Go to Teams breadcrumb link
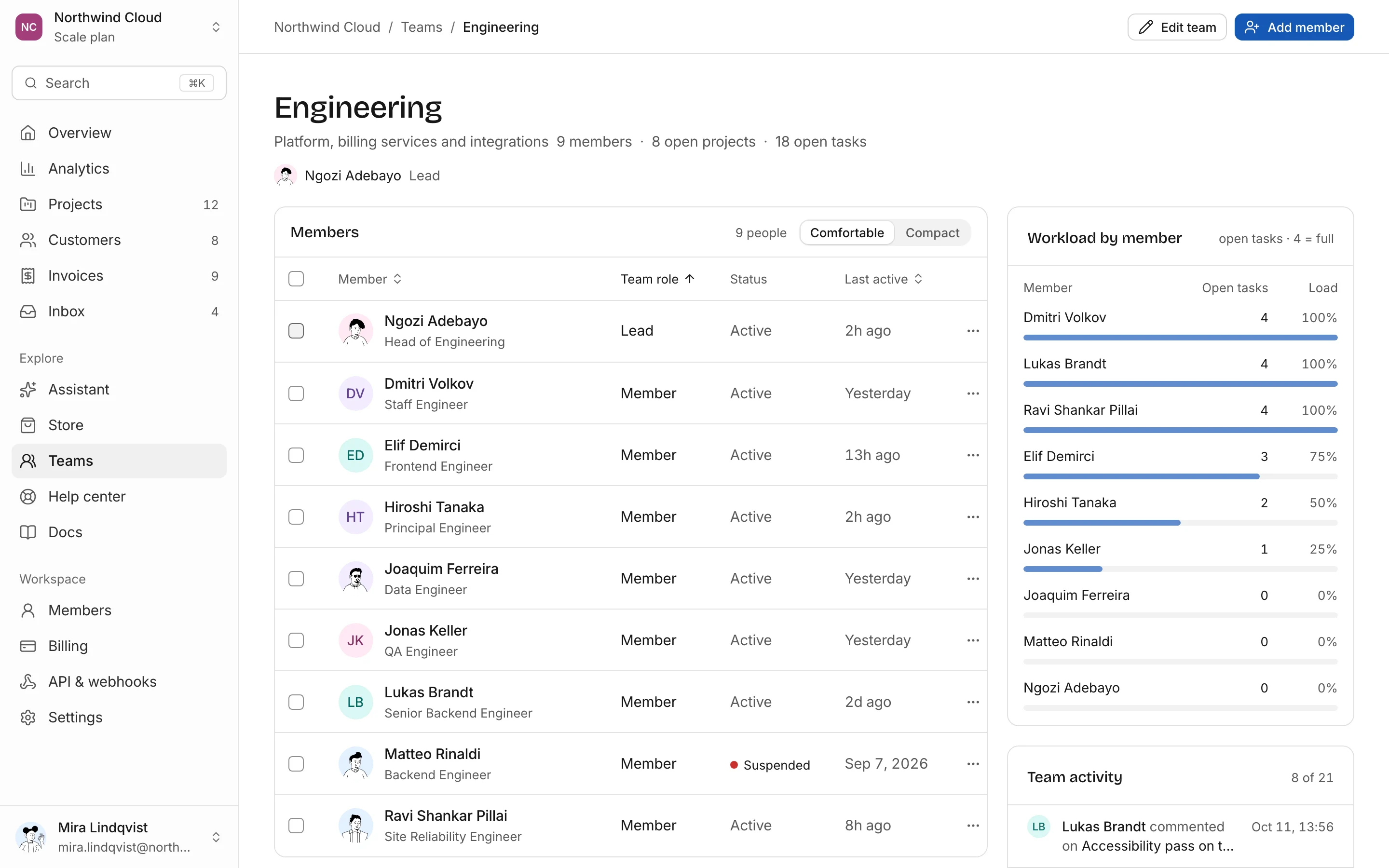This screenshot has height=868, width=1389. (422, 27)
